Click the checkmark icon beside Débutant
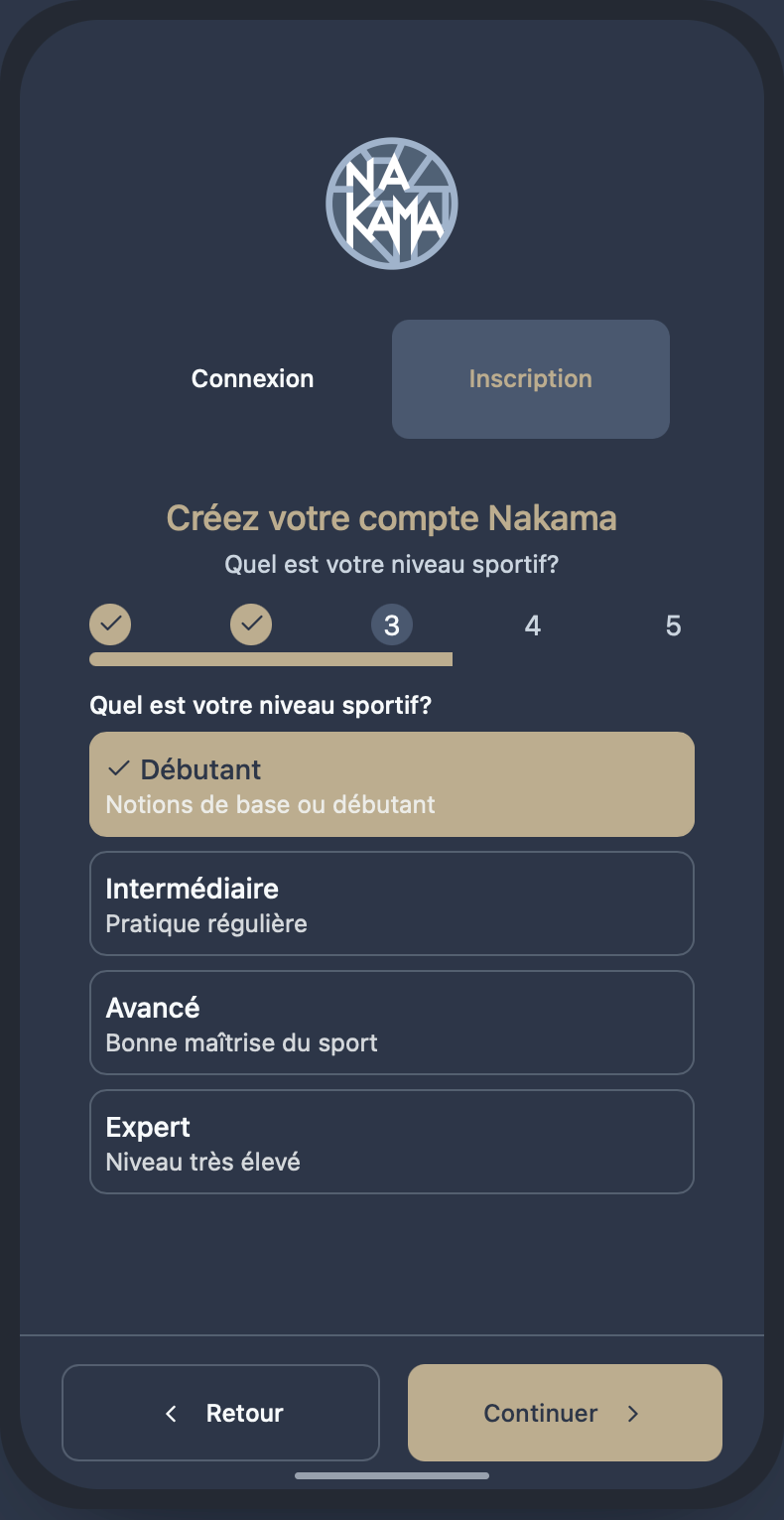Viewport: 784px width, 1520px height. [119, 768]
